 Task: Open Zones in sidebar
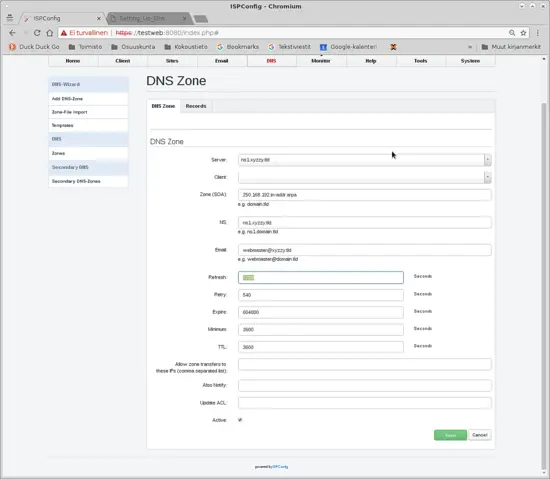click(88, 153)
